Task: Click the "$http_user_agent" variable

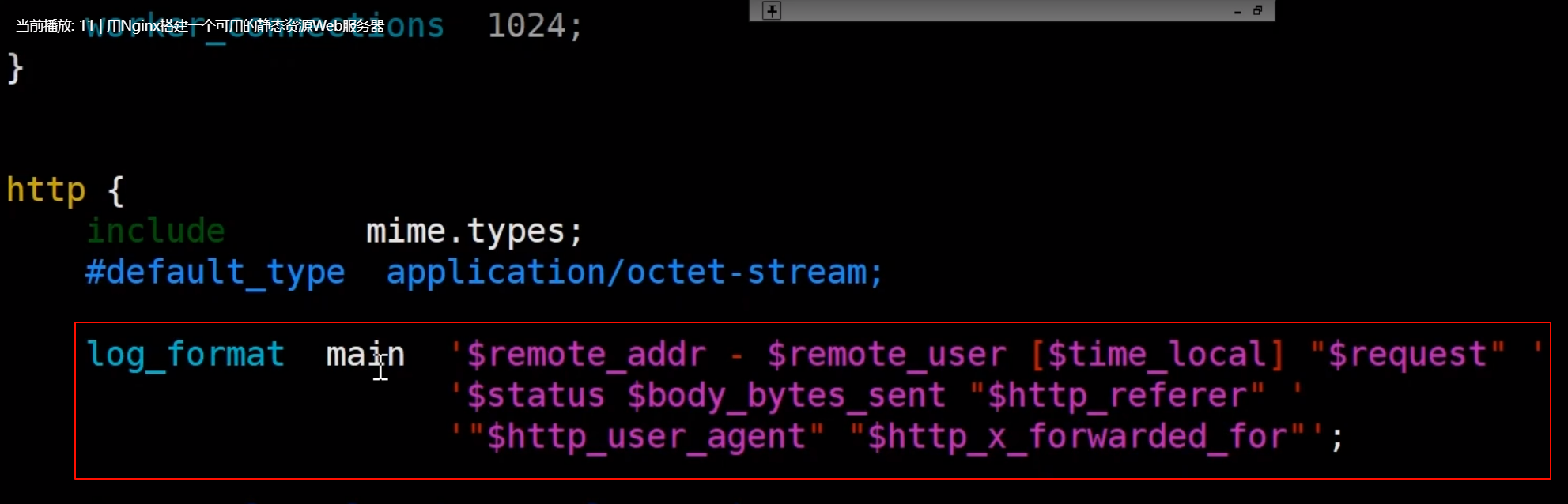Action: click(646, 437)
